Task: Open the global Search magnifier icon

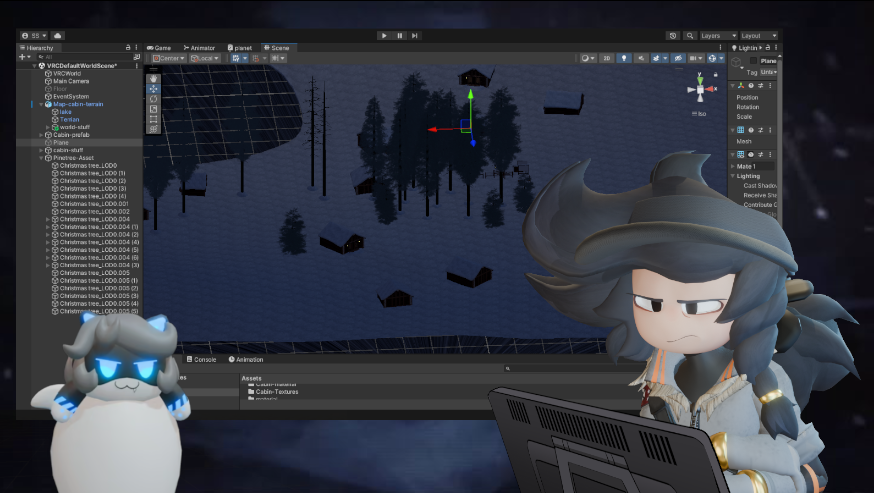Action: [x=690, y=36]
